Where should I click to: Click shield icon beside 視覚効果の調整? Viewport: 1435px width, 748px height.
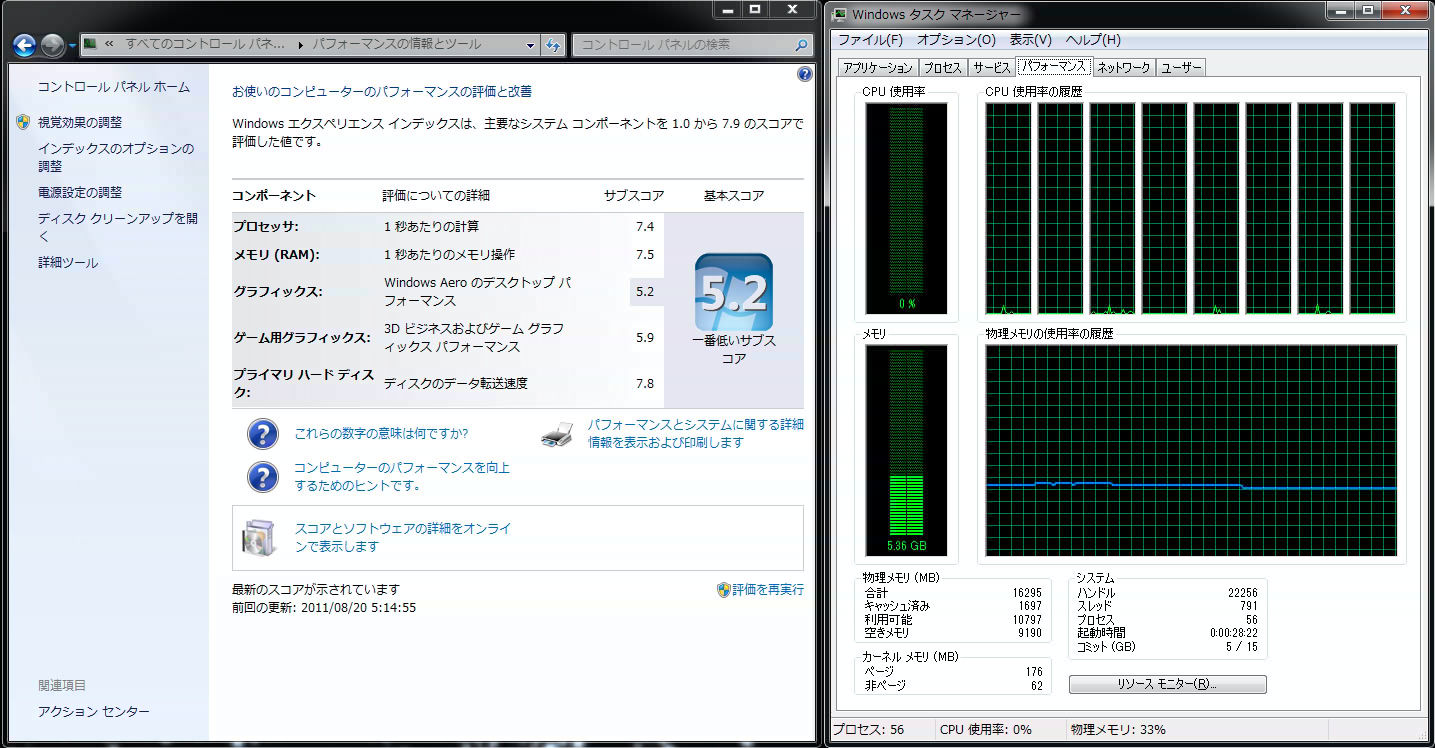pos(23,122)
